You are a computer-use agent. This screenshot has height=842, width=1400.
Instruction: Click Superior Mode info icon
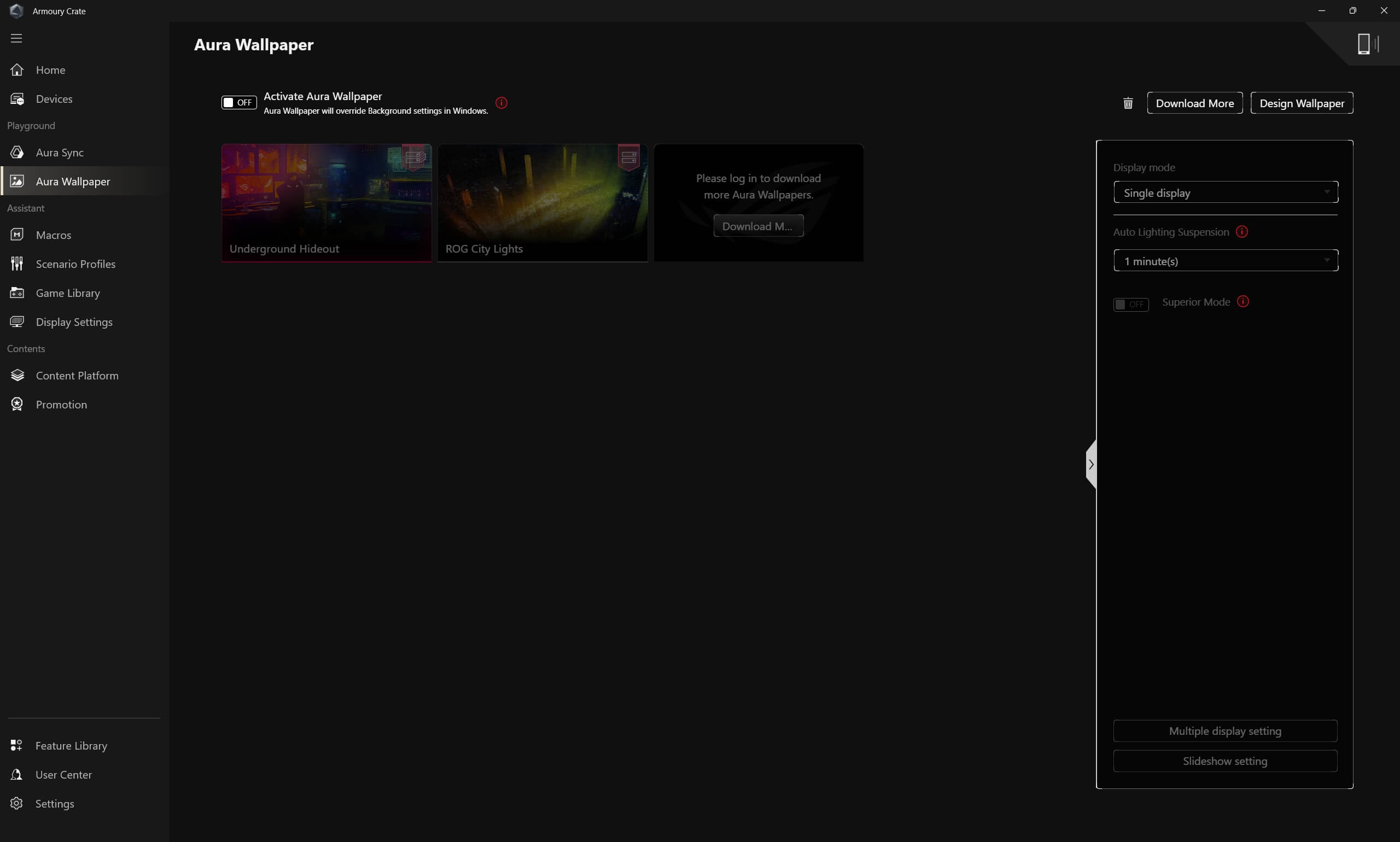tap(1243, 301)
